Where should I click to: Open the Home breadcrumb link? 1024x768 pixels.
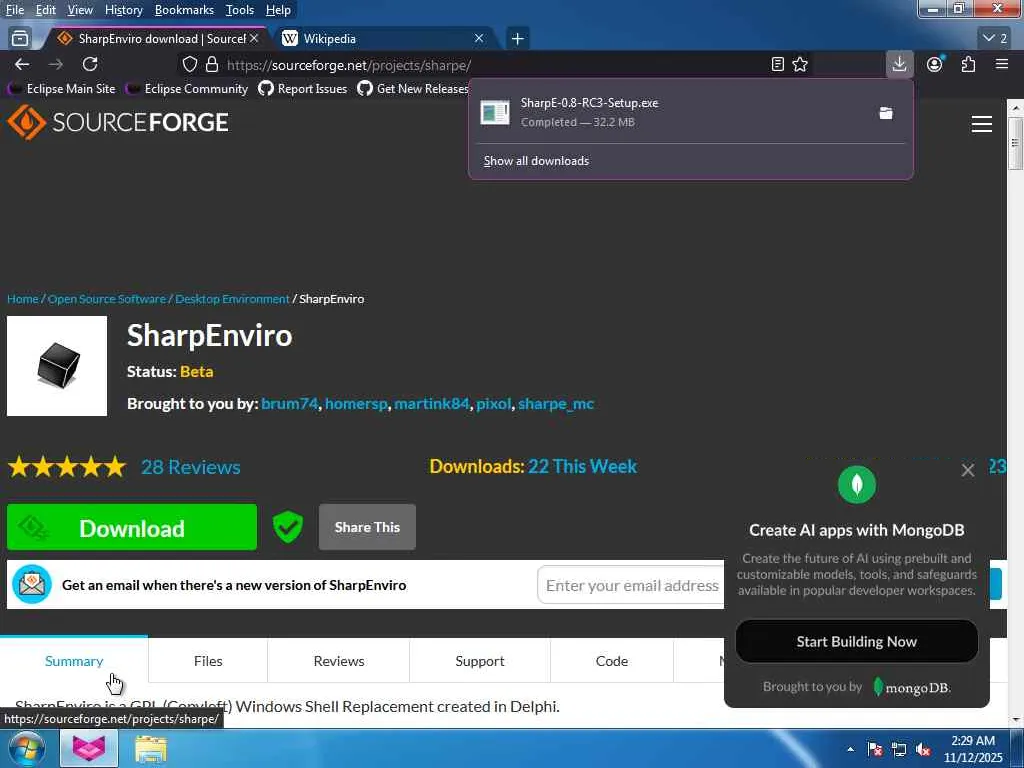click(x=23, y=298)
